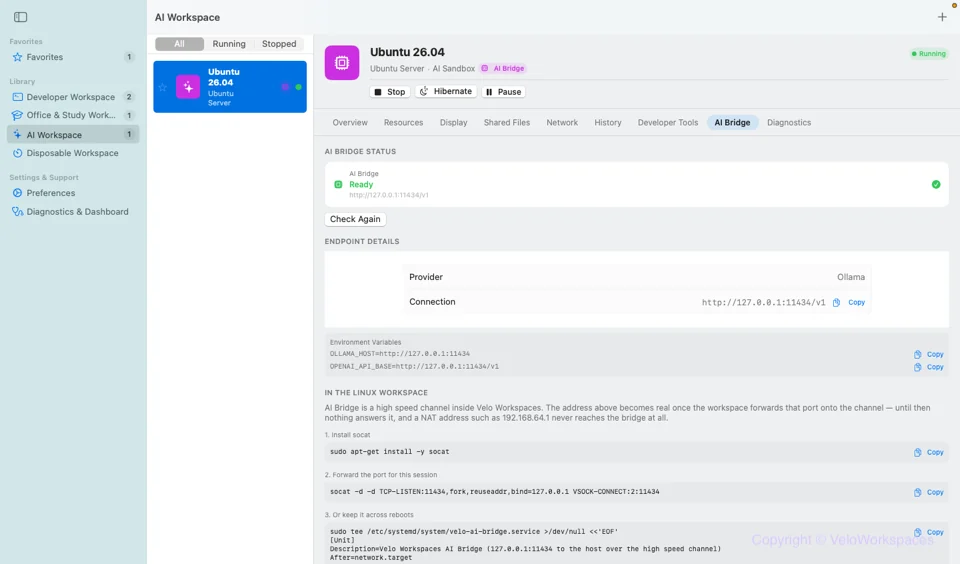Show only Stopped workspaces filter

pyautogui.click(x=279, y=44)
